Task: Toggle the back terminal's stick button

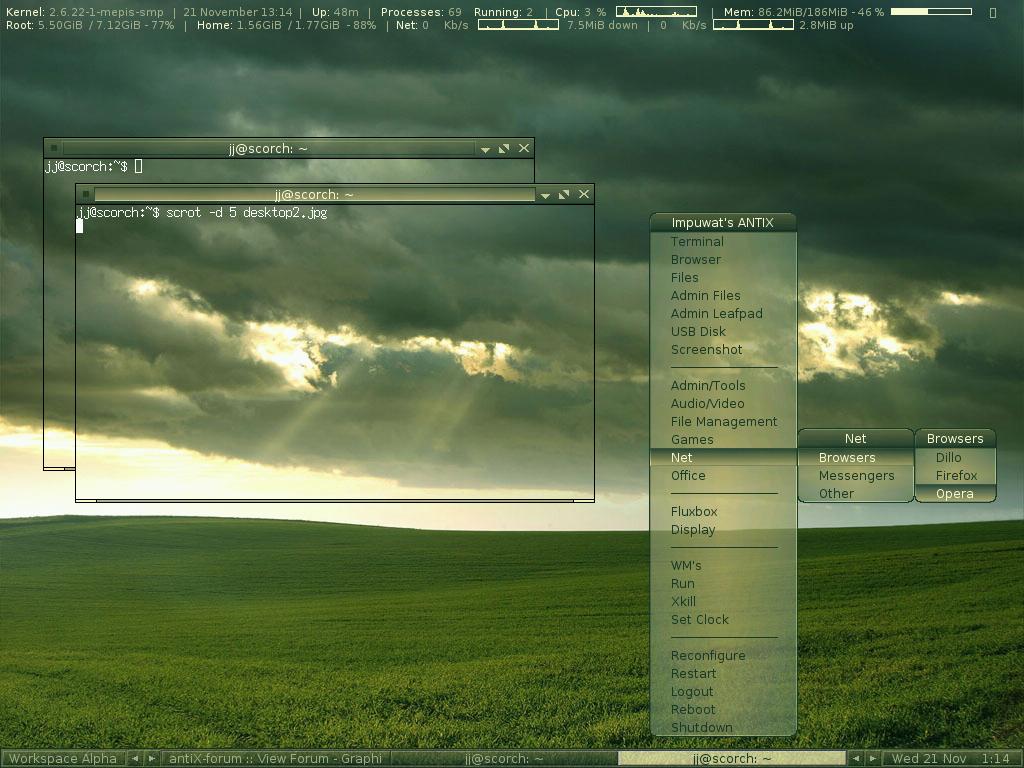Action: click(54, 148)
